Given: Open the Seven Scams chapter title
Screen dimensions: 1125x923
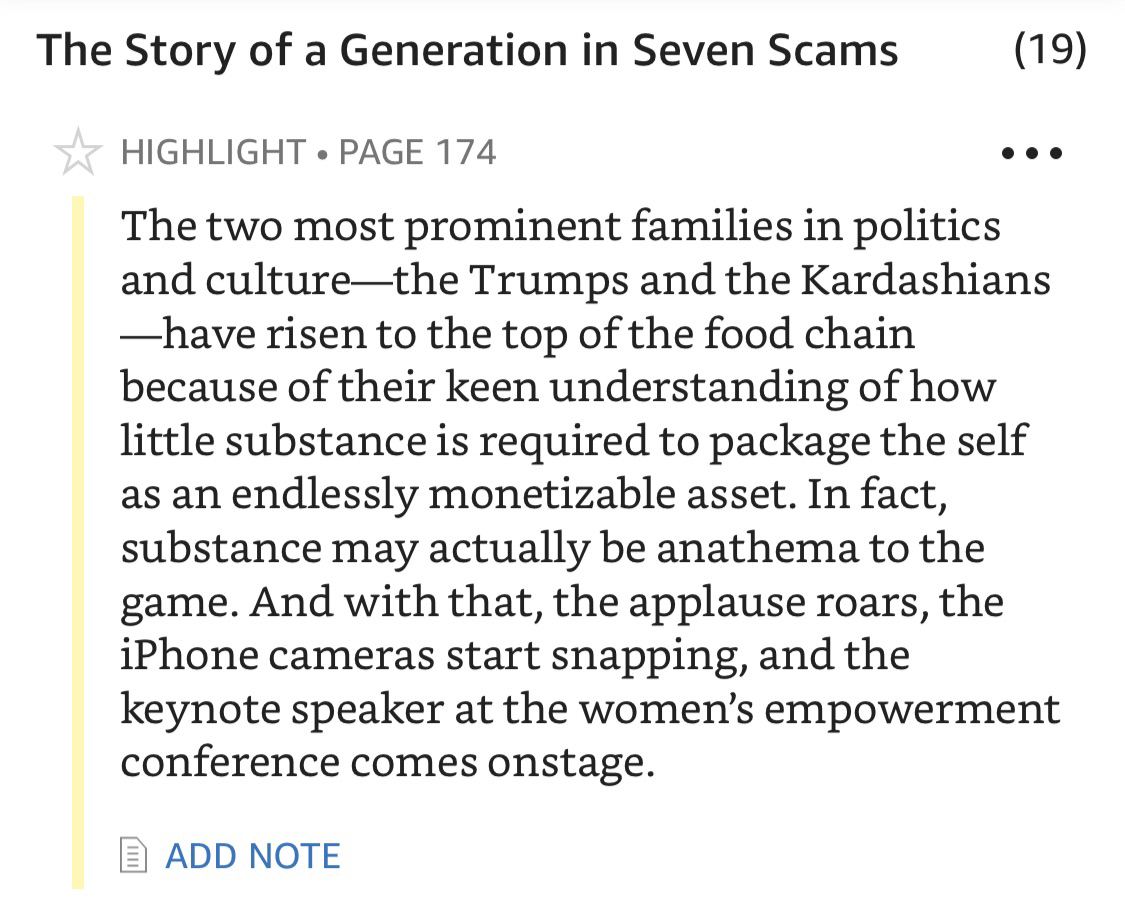Looking at the screenshot, I should 467,50.
